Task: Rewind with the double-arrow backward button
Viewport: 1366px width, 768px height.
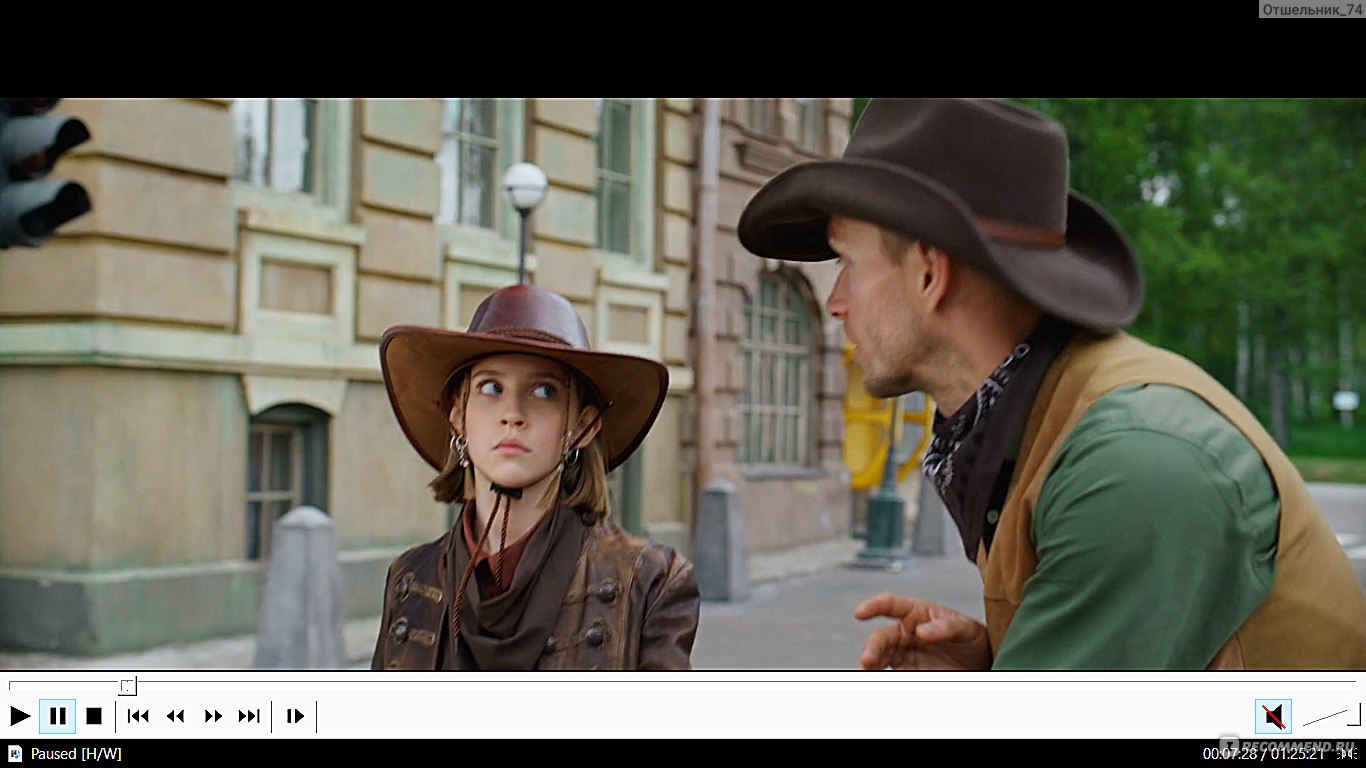Action: [x=176, y=716]
